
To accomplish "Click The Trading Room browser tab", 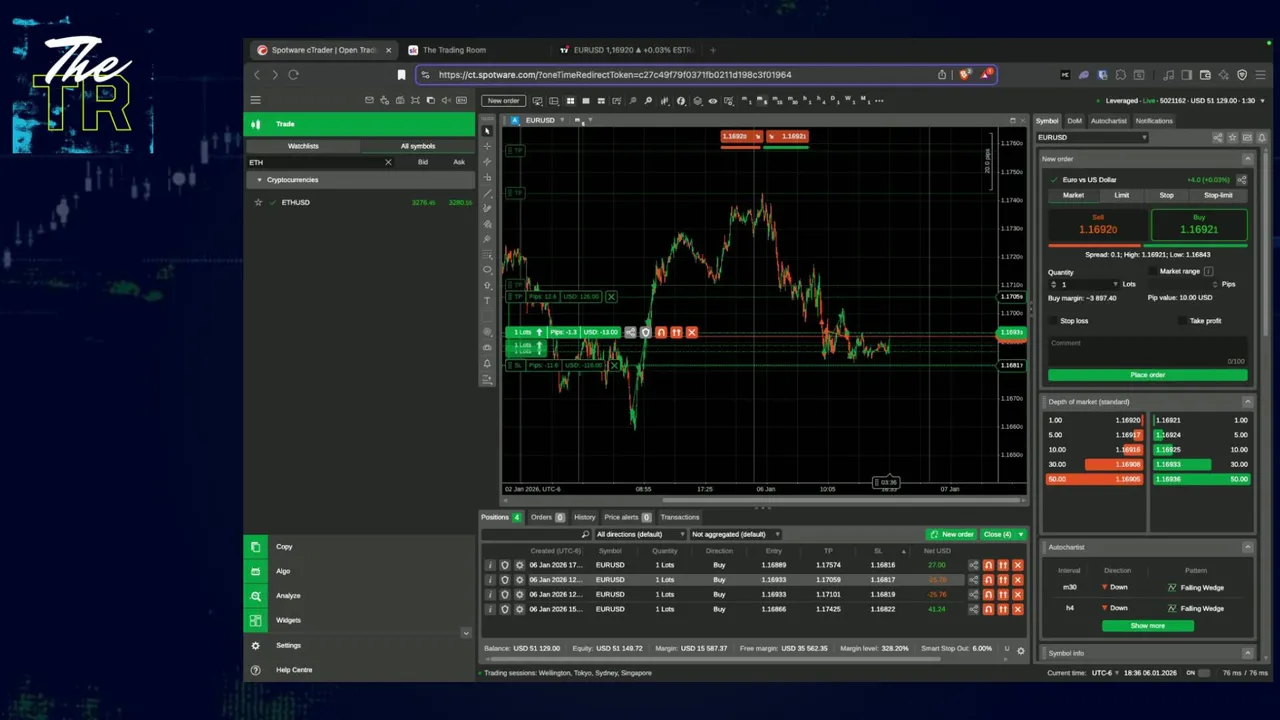I will [x=454, y=50].
